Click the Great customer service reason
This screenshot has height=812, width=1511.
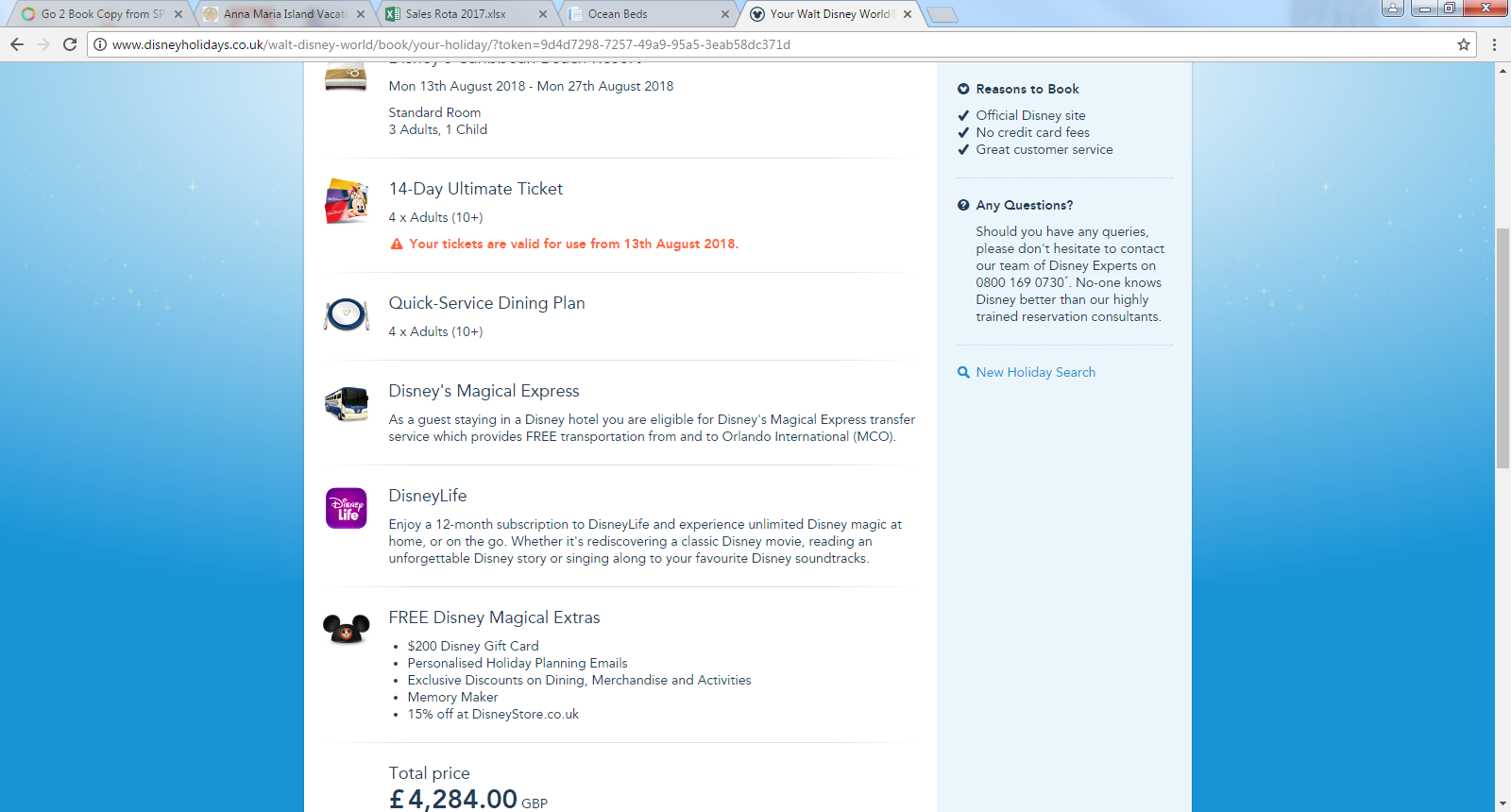(1044, 149)
